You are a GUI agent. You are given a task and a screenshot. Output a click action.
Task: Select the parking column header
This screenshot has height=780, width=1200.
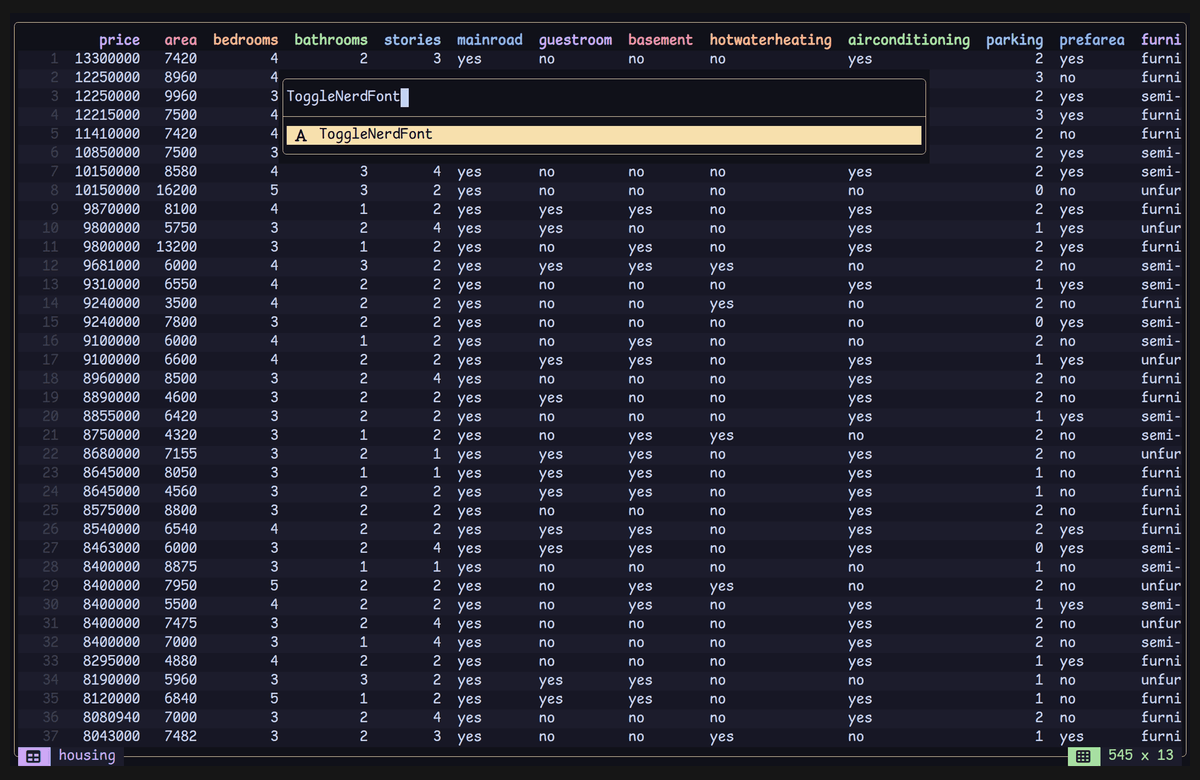pyautogui.click(x=1015, y=40)
